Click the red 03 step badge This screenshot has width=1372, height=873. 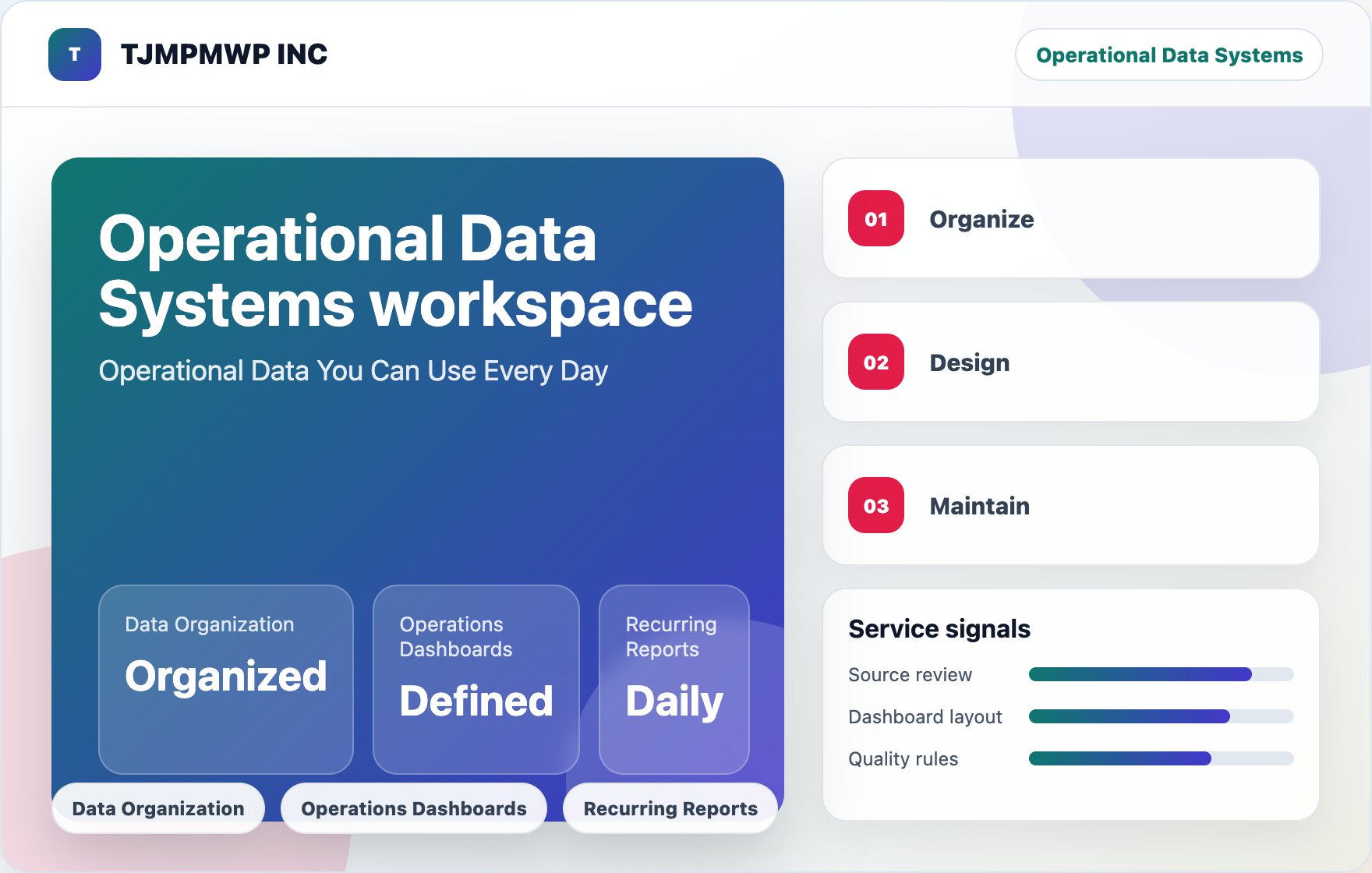tap(876, 505)
